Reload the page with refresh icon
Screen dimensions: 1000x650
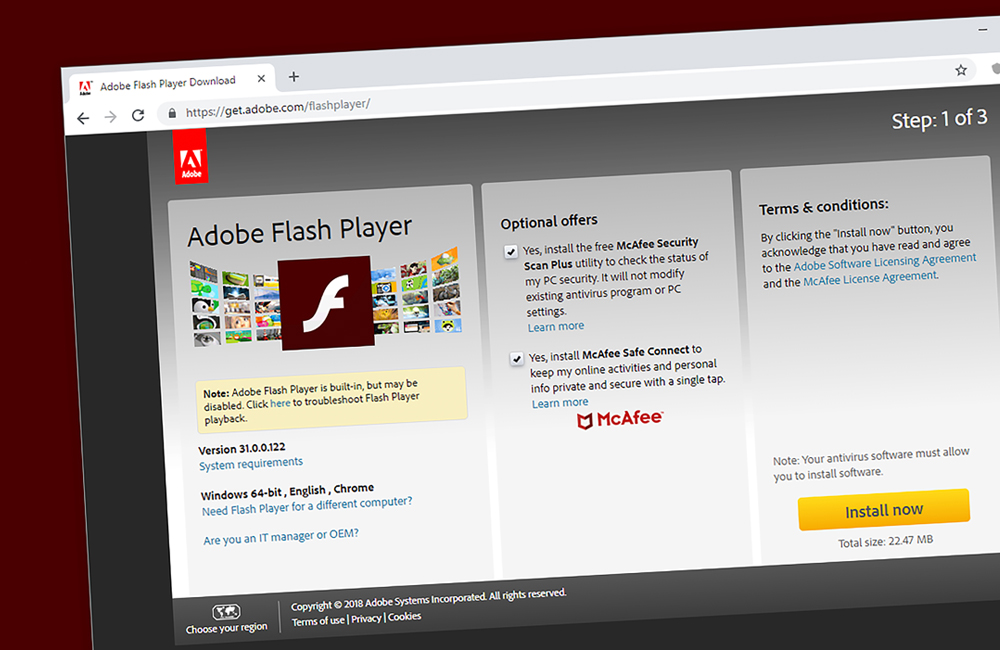[x=138, y=115]
